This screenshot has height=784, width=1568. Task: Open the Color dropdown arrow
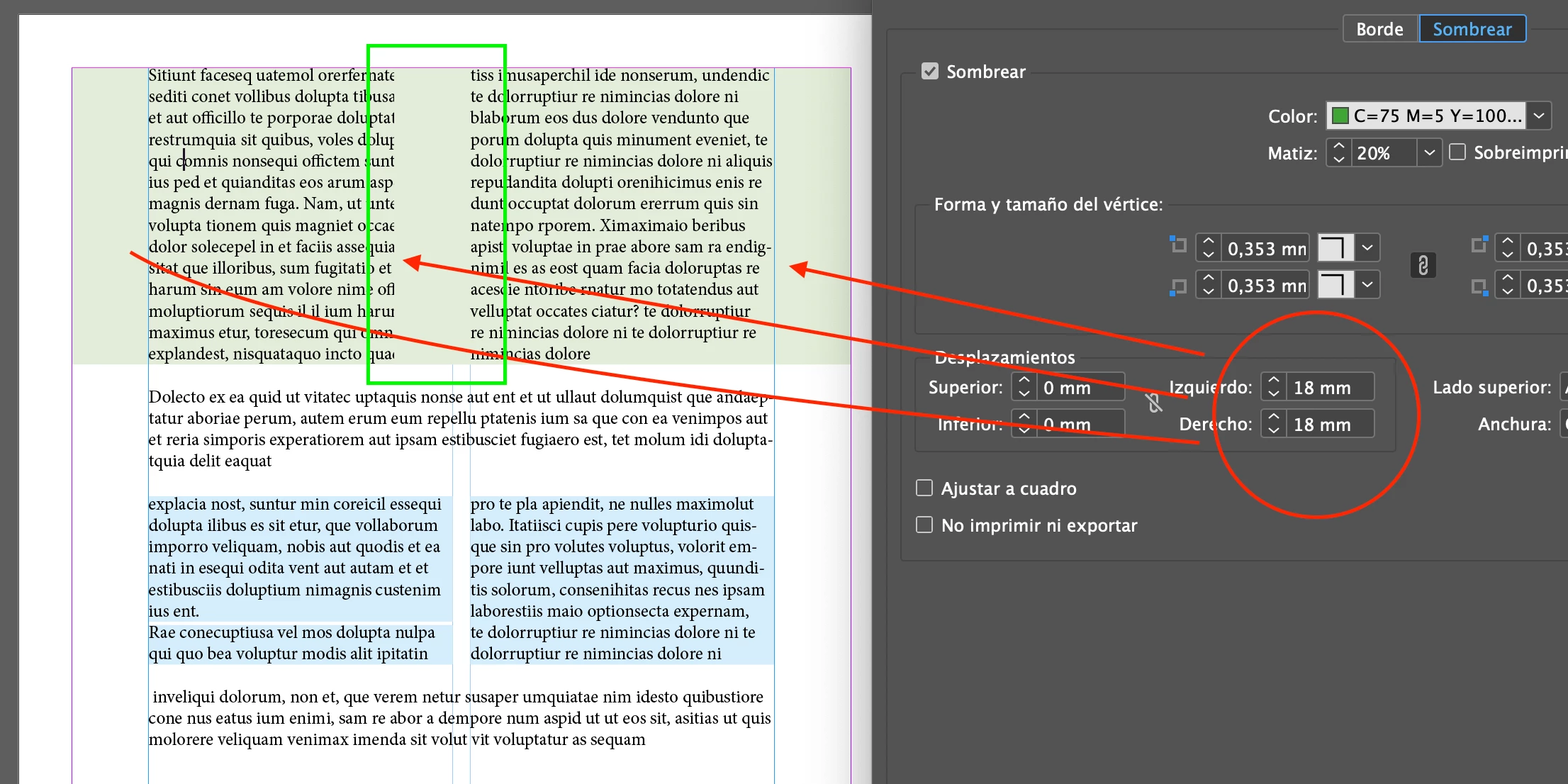[x=1539, y=116]
